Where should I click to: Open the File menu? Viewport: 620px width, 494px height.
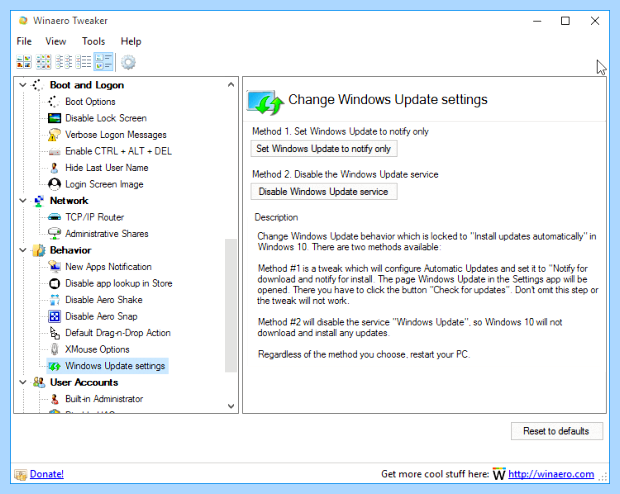pyautogui.click(x=24, y=42)
